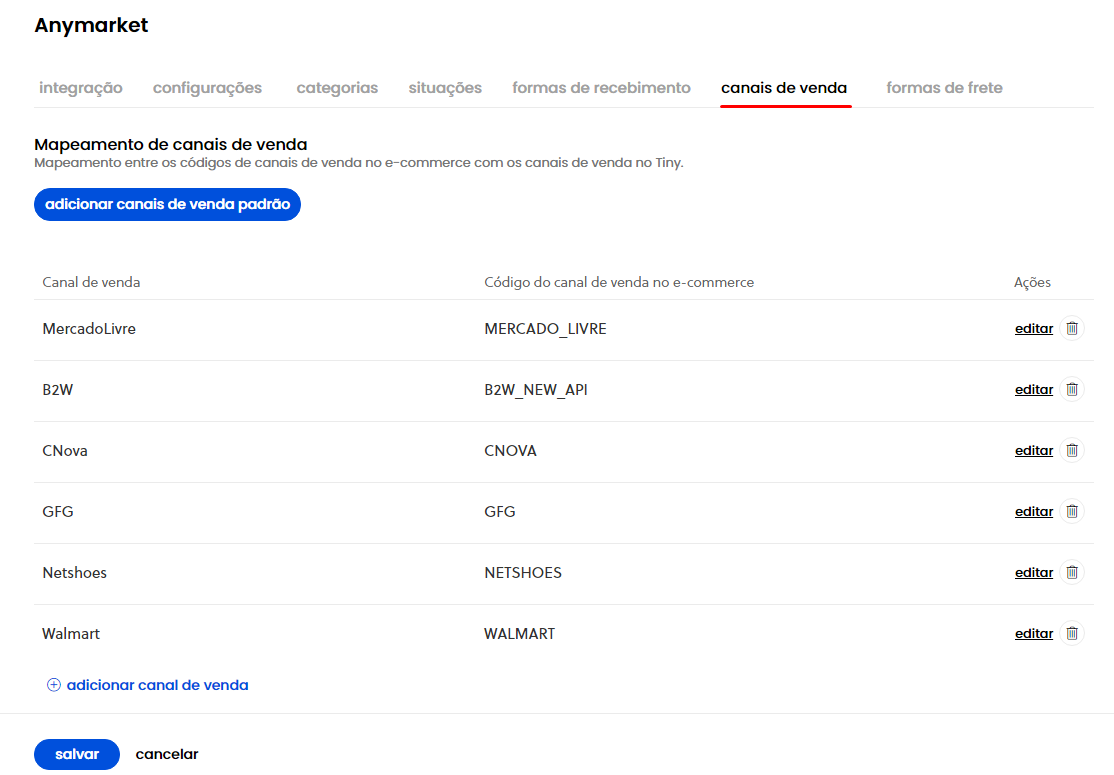The image size is (1114, 775).
Task: Click the B2W_NEW_API code cell
Action: 536,390
